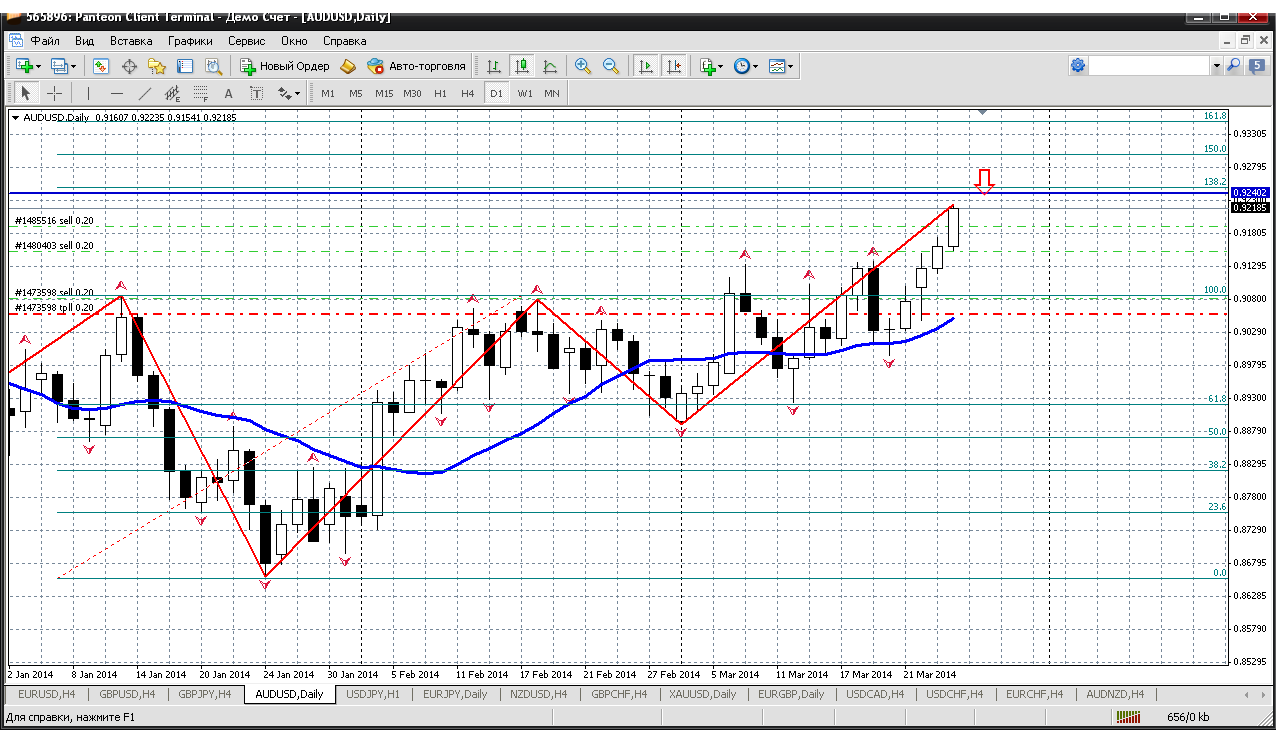
Task: Select the H4 timeframe button
Action: [x=468, y=93]
